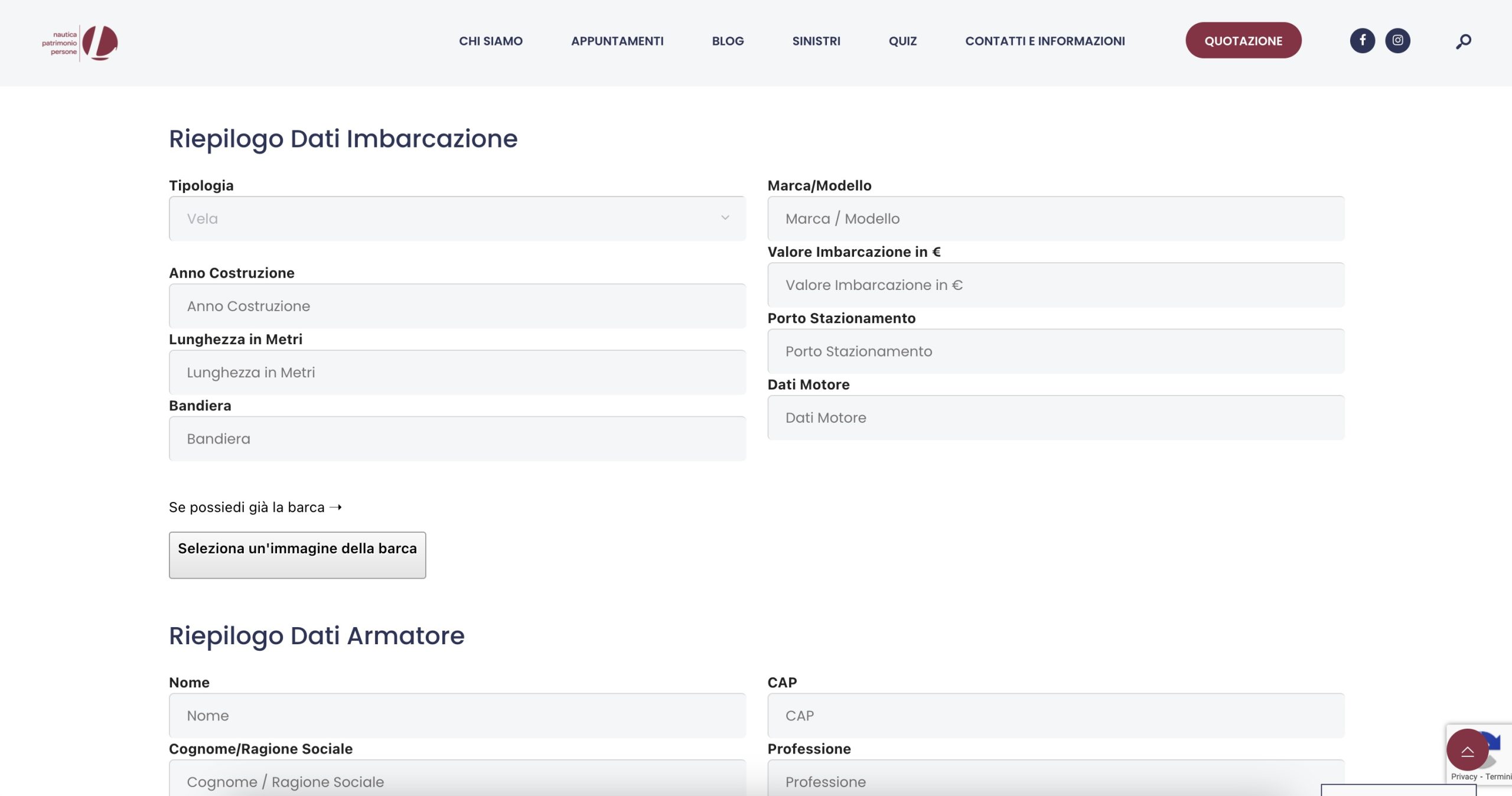The width and height of the screenshot is (1512, 796).
Task: Go to Appuntamenti page
Action: point(617,41)
